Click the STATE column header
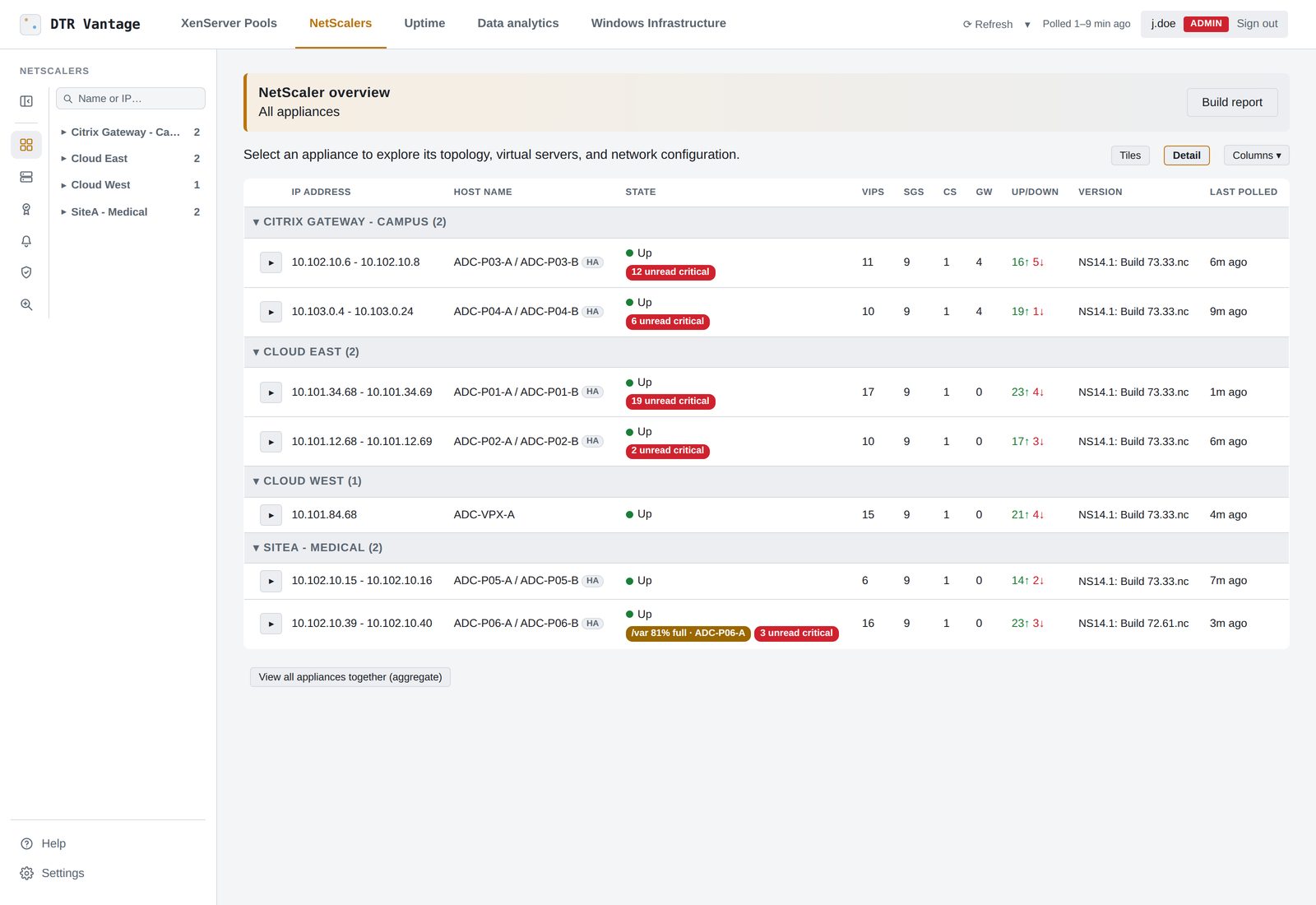Screen dimensions: 1316x905 coord(641,192)
